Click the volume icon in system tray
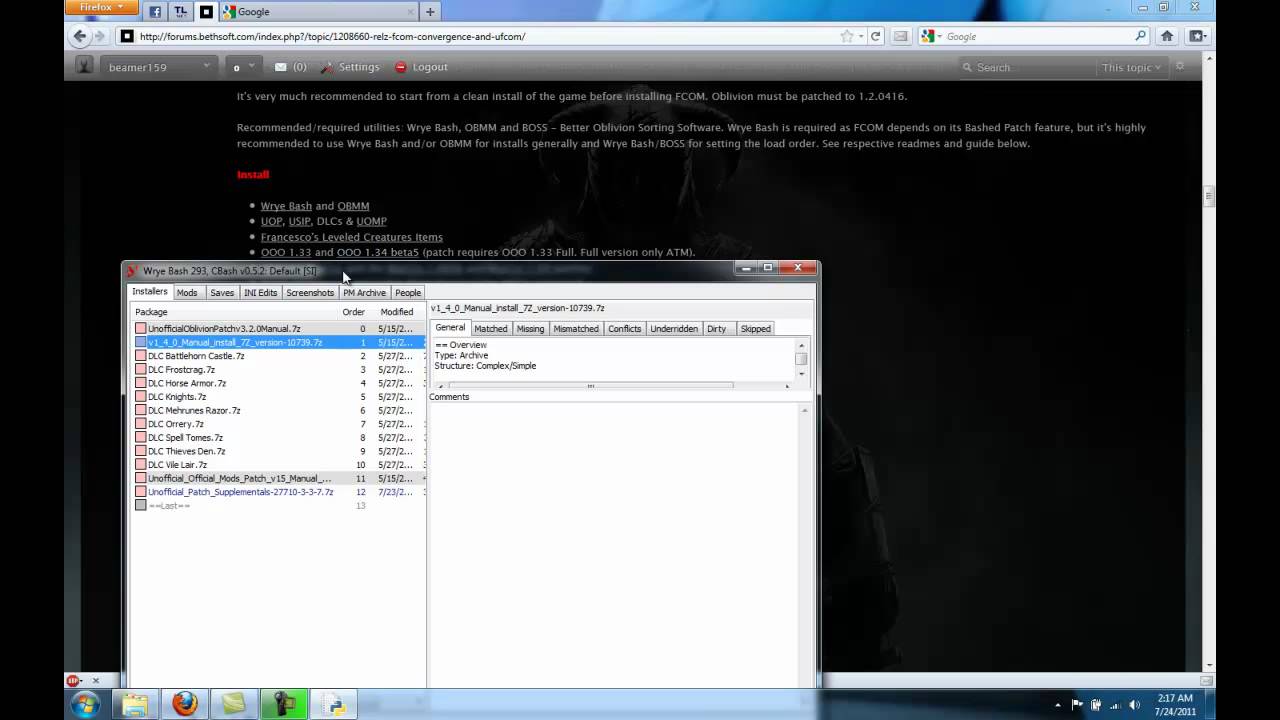Screen dimensions: 1280x720 pyautogui.click(x=1137, y=705)
